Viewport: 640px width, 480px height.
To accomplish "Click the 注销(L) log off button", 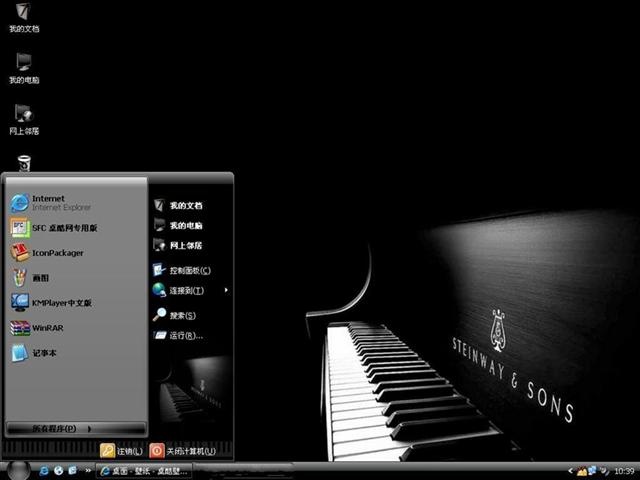I will 122,451.
